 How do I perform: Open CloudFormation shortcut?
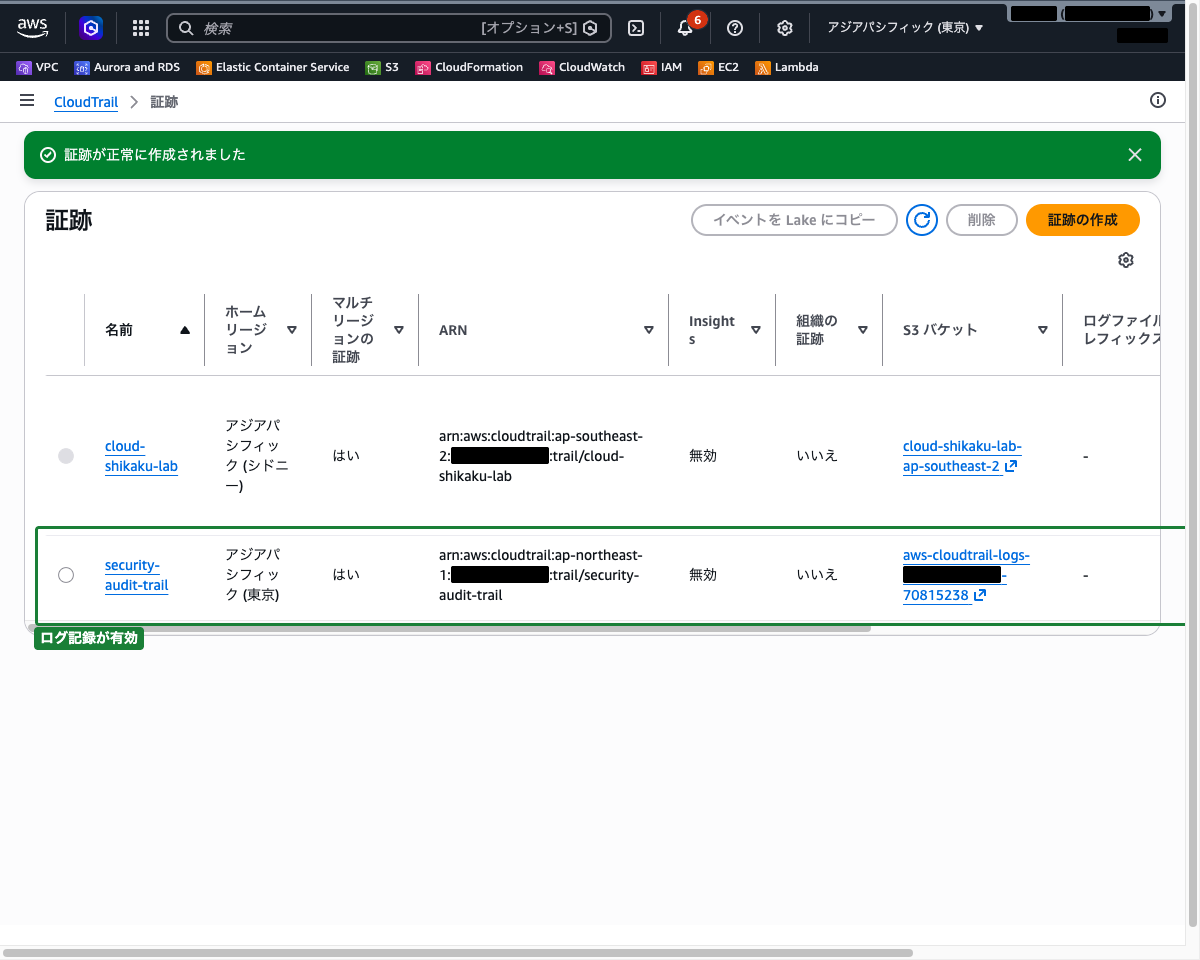point(469,68)
